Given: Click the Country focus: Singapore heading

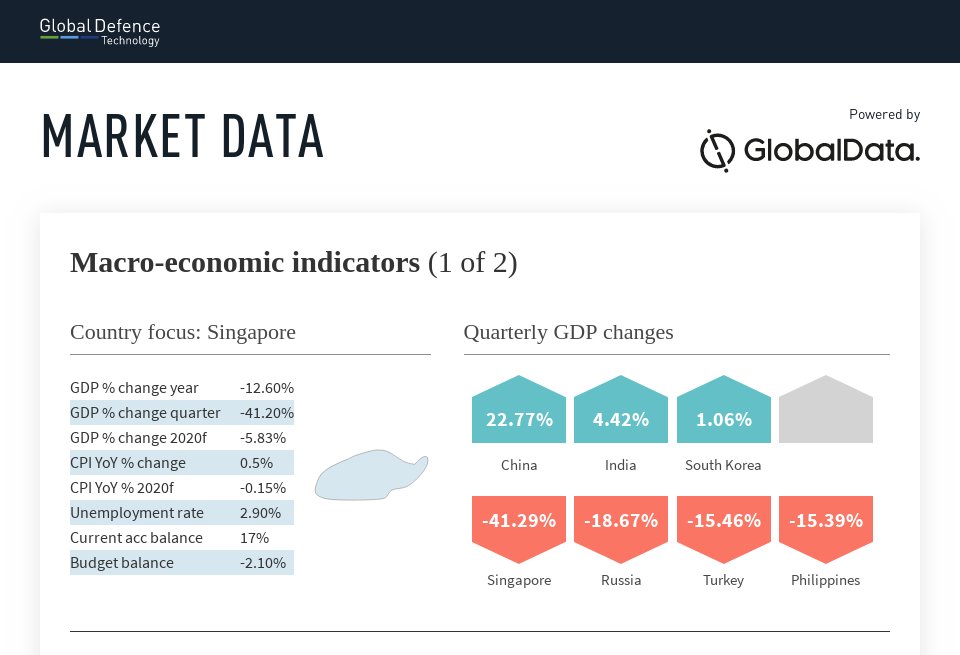Looking at the screenshot, I should (x=182, y=332).
